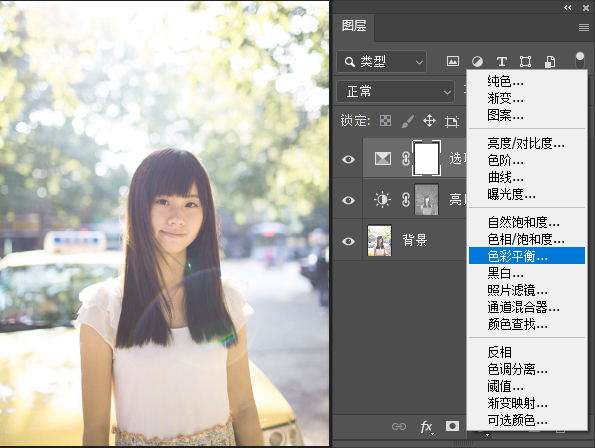The image size is (595, 448).
Task: Open the 类型 filter dropdown
Action: tap(382, 61)
